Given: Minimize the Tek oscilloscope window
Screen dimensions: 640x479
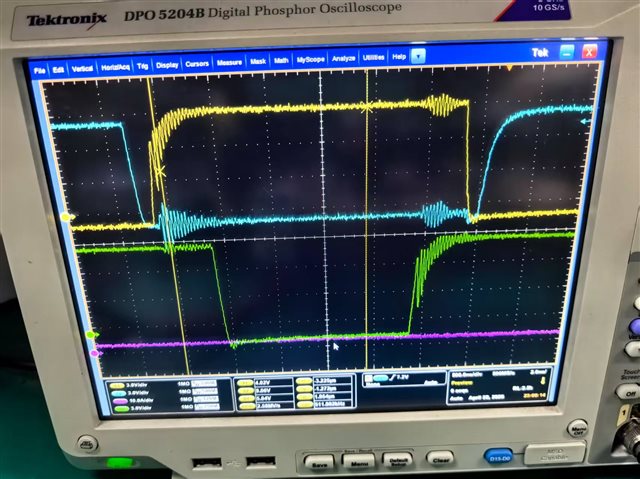Looking at the screenshot, I should [566, 52].
